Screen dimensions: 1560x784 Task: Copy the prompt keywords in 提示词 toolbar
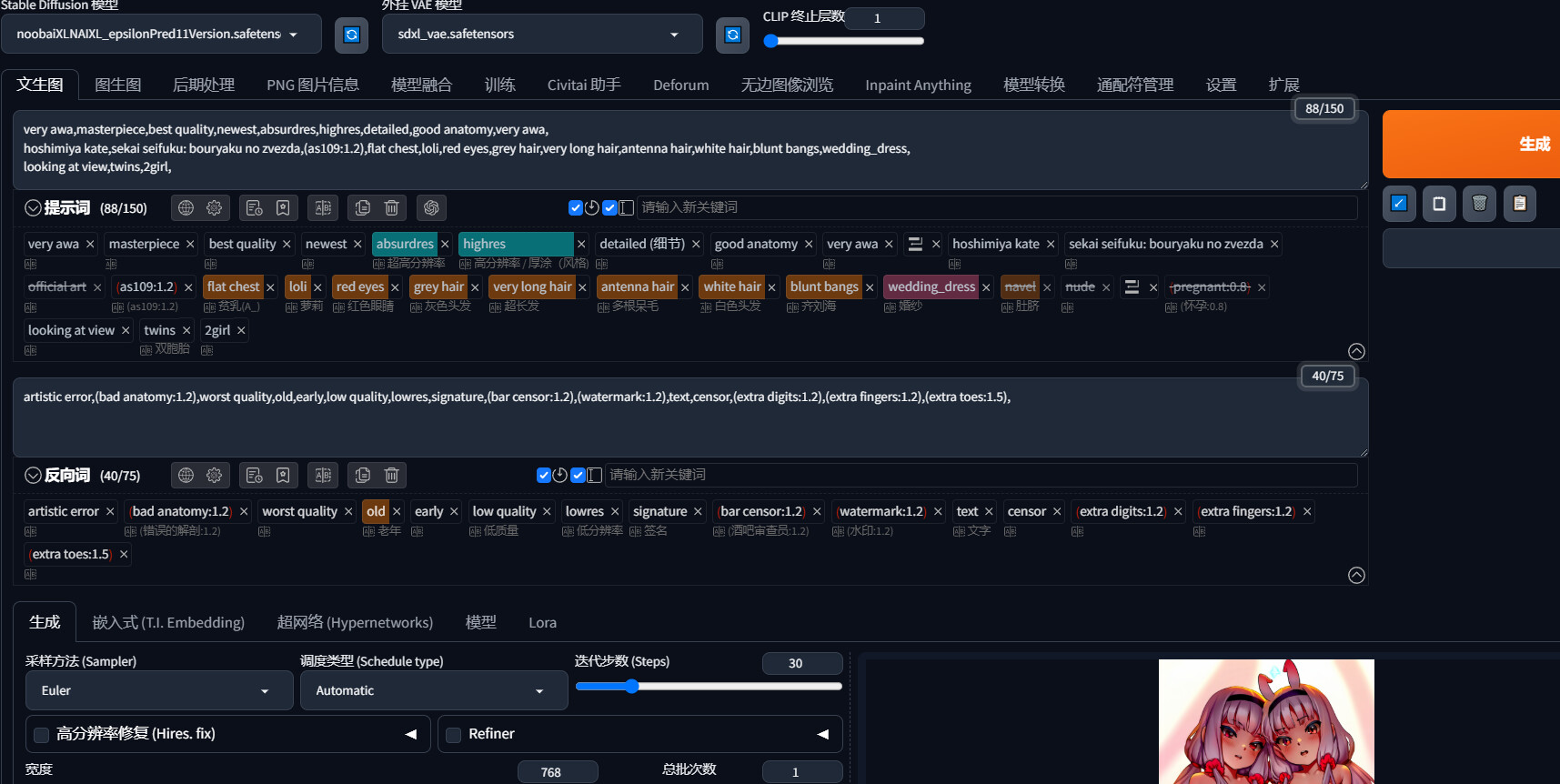[363, 207]
